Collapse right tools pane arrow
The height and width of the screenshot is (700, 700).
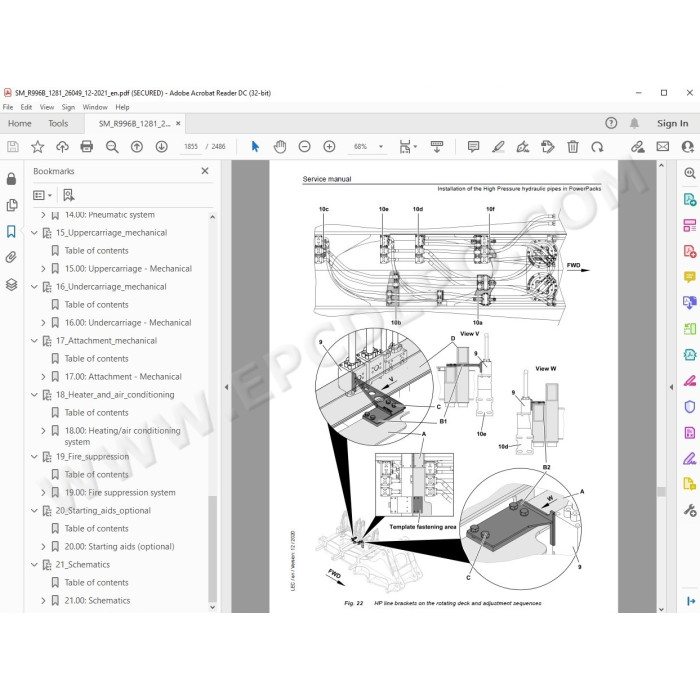[x=671, y=387]
